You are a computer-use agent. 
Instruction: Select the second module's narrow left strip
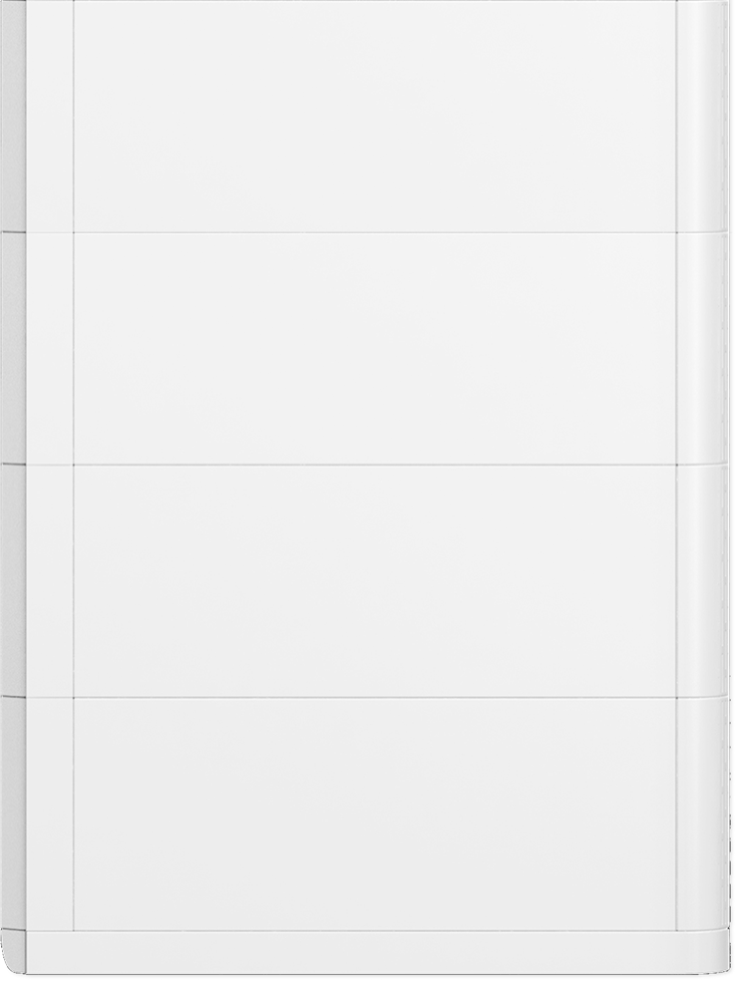pos(49,348)
